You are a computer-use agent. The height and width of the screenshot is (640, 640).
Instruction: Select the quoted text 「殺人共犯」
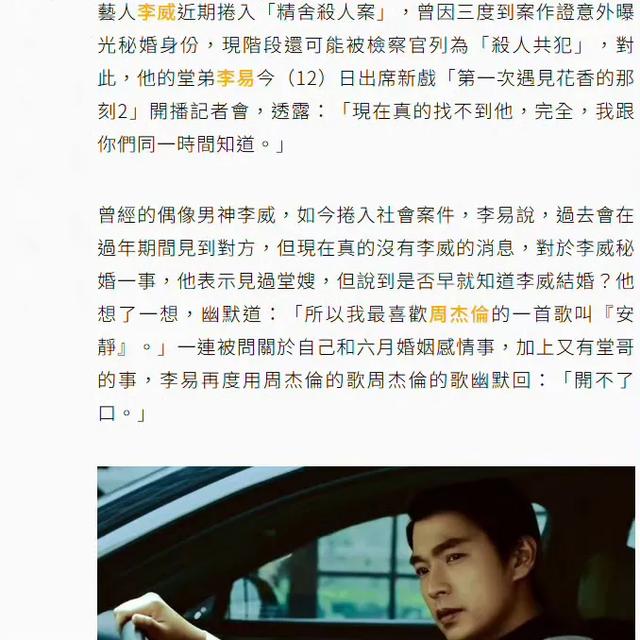pyautogui.click(x=532, y=45)
